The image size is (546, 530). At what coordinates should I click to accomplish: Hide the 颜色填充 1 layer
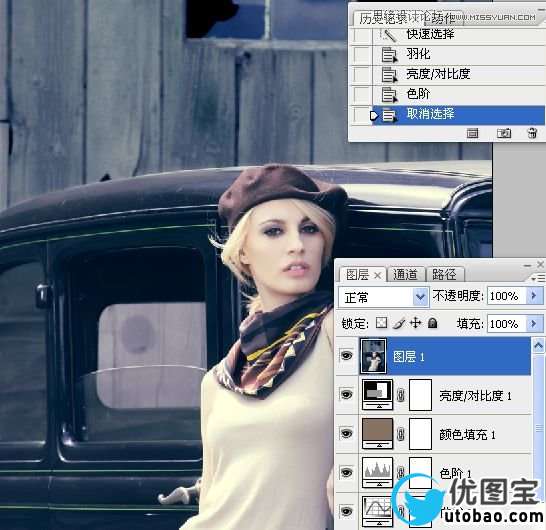(346, 434)
